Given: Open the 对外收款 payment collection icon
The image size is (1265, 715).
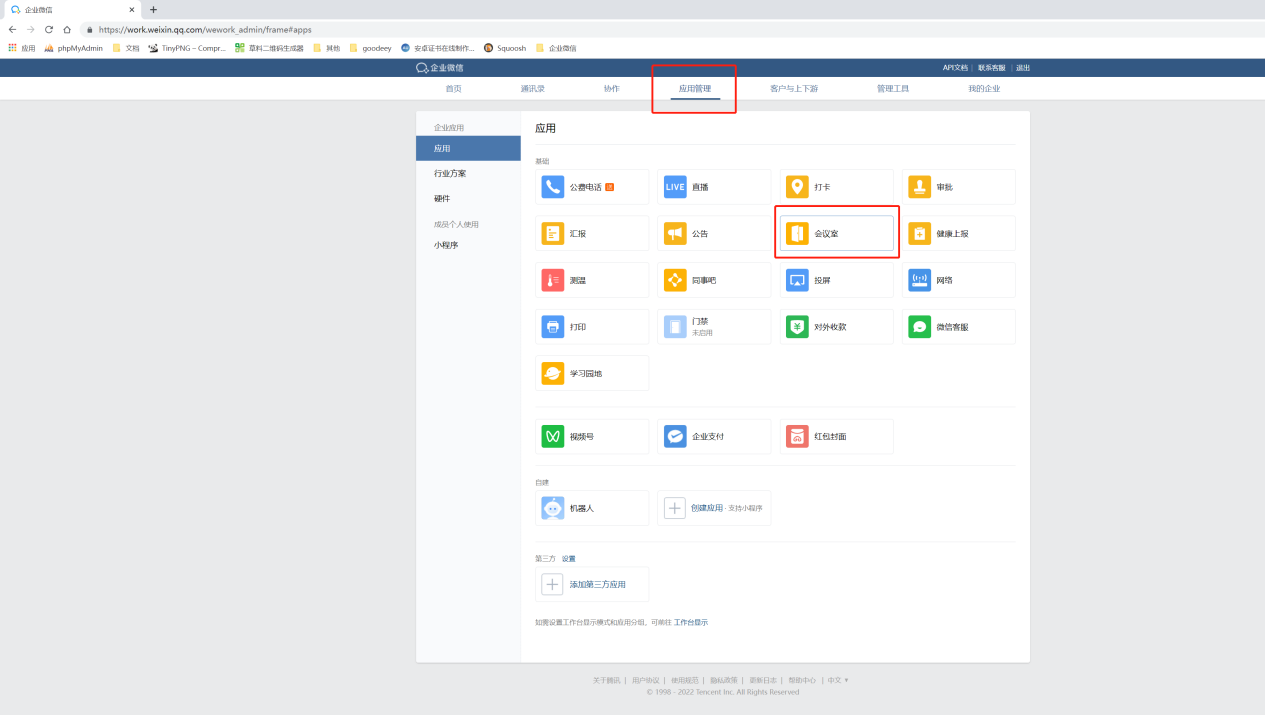Looking at the screenshot, I should pyautogui.click(x=797, y=327).
